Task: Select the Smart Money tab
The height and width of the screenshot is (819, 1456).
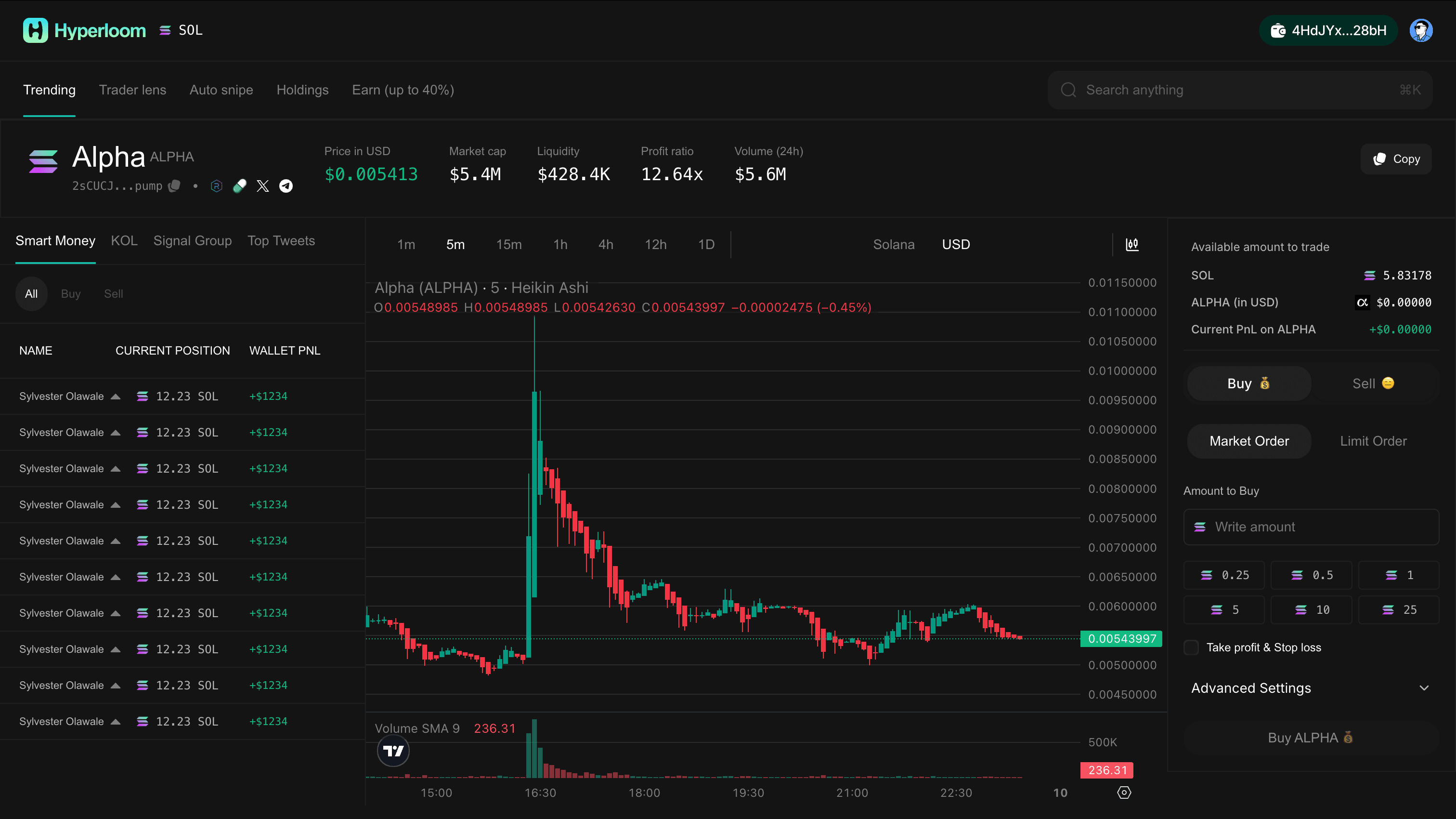Action: [55, 241]
